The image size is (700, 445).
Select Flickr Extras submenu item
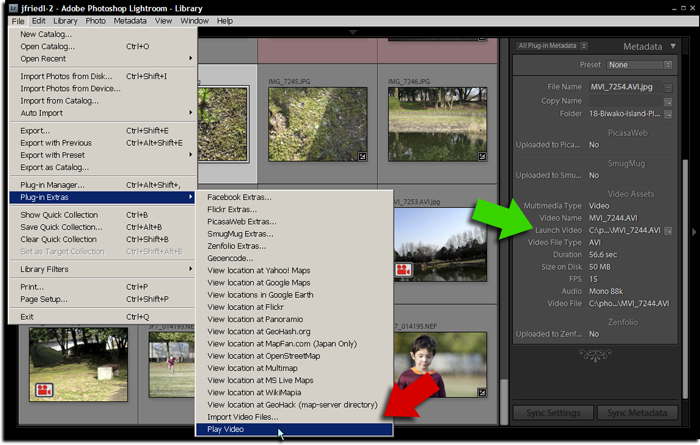[294, 209]
